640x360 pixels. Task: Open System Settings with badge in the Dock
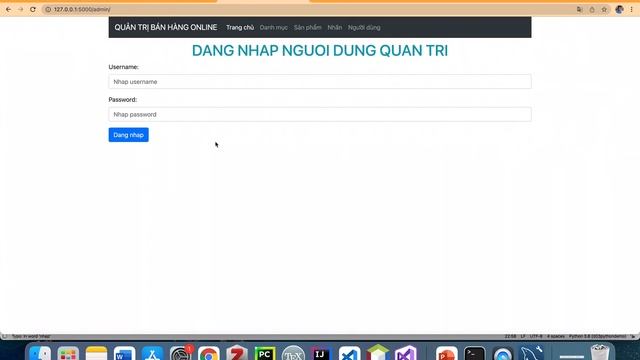tap(181, 353)
